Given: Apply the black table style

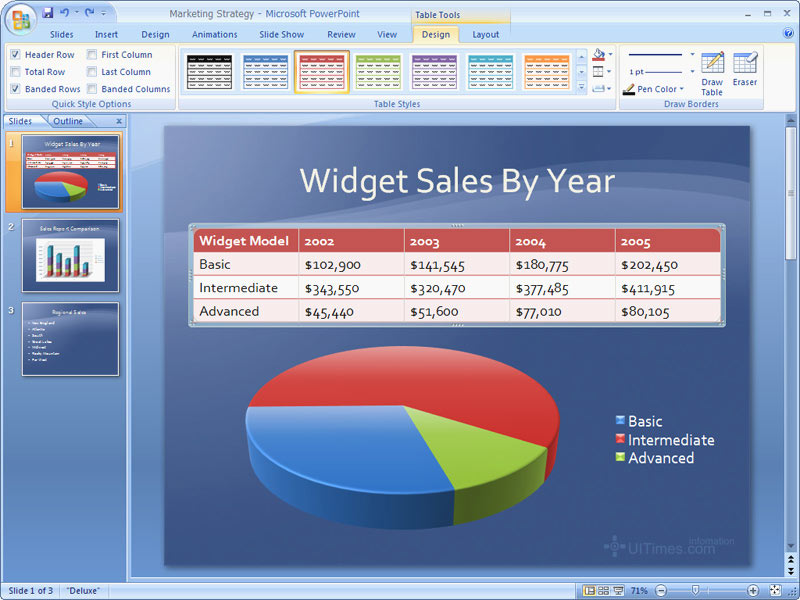Looking at the screenshot, I should [x=209, y=72].
